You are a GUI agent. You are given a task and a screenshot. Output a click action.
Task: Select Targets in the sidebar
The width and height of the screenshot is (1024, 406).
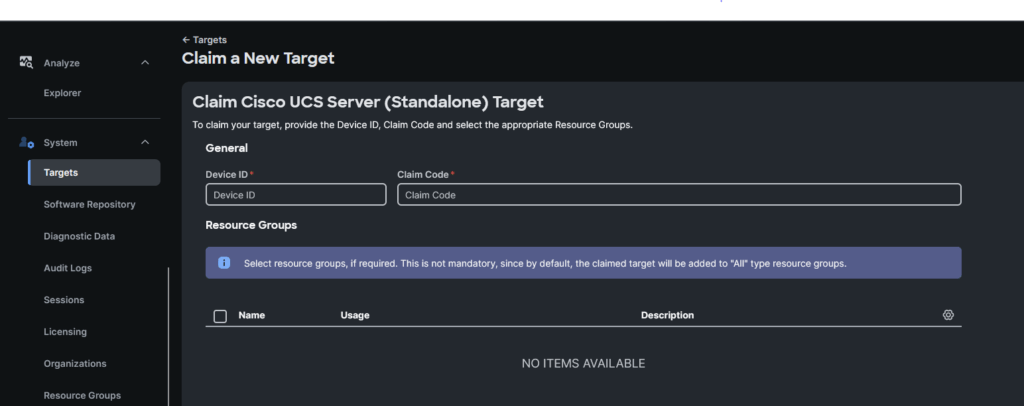point(94,172)
